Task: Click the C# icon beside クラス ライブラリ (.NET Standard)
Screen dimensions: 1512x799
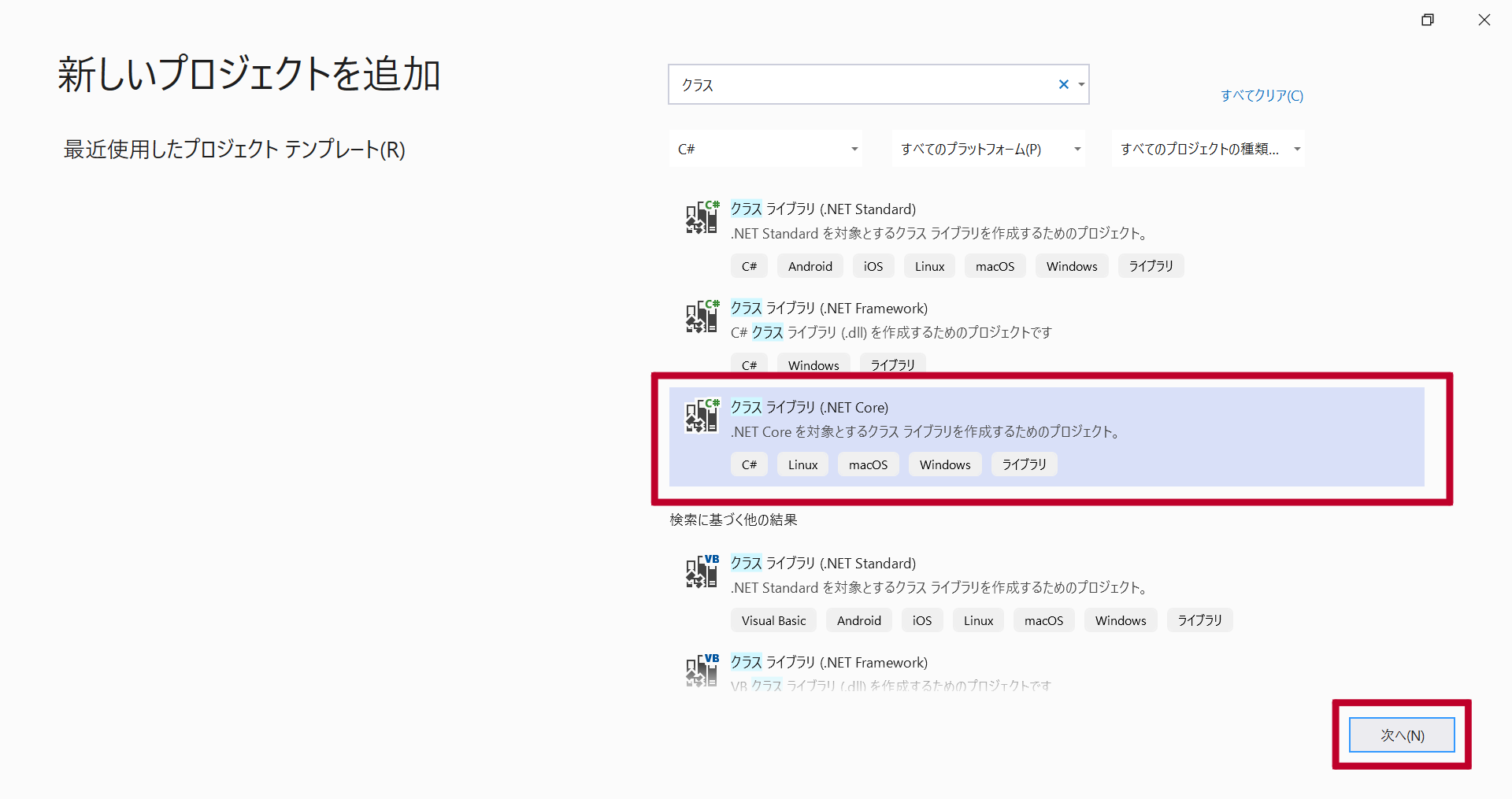Action: point(700,218)
